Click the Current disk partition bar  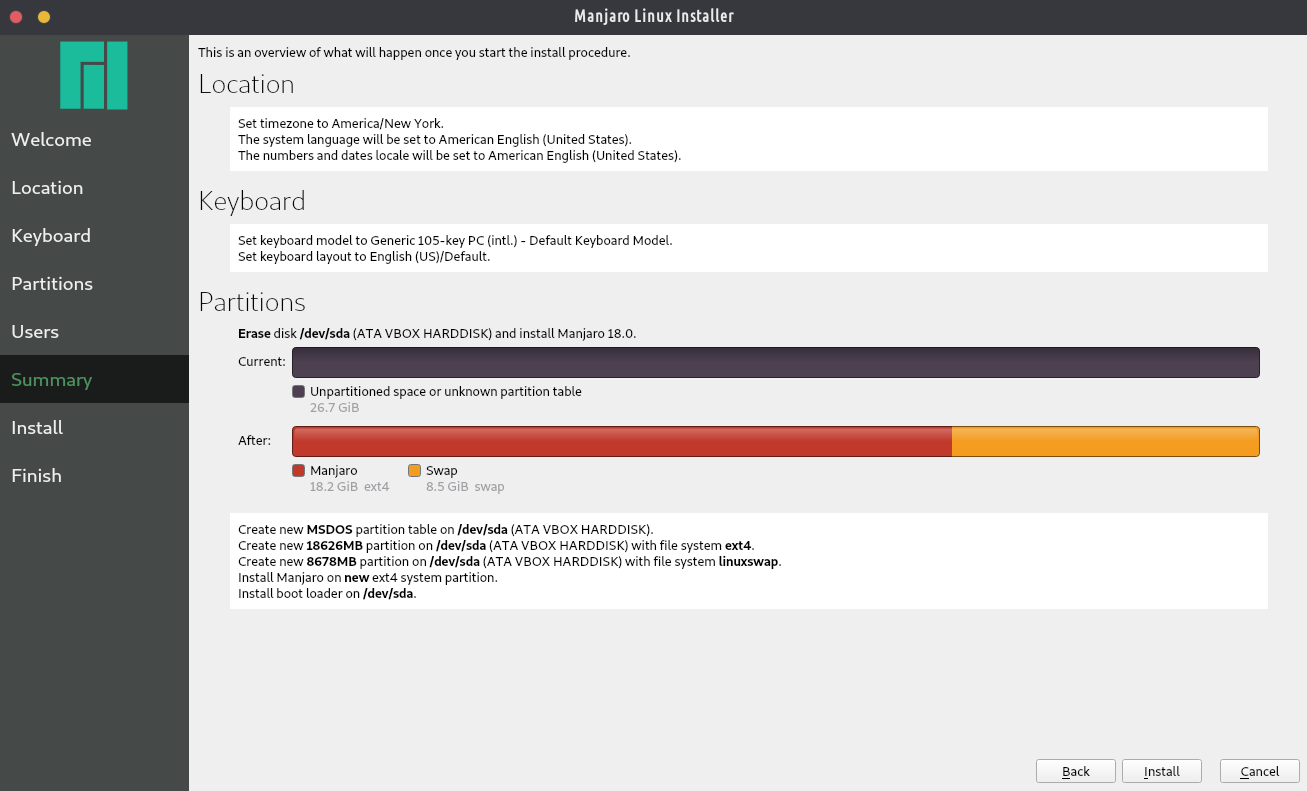775,362
